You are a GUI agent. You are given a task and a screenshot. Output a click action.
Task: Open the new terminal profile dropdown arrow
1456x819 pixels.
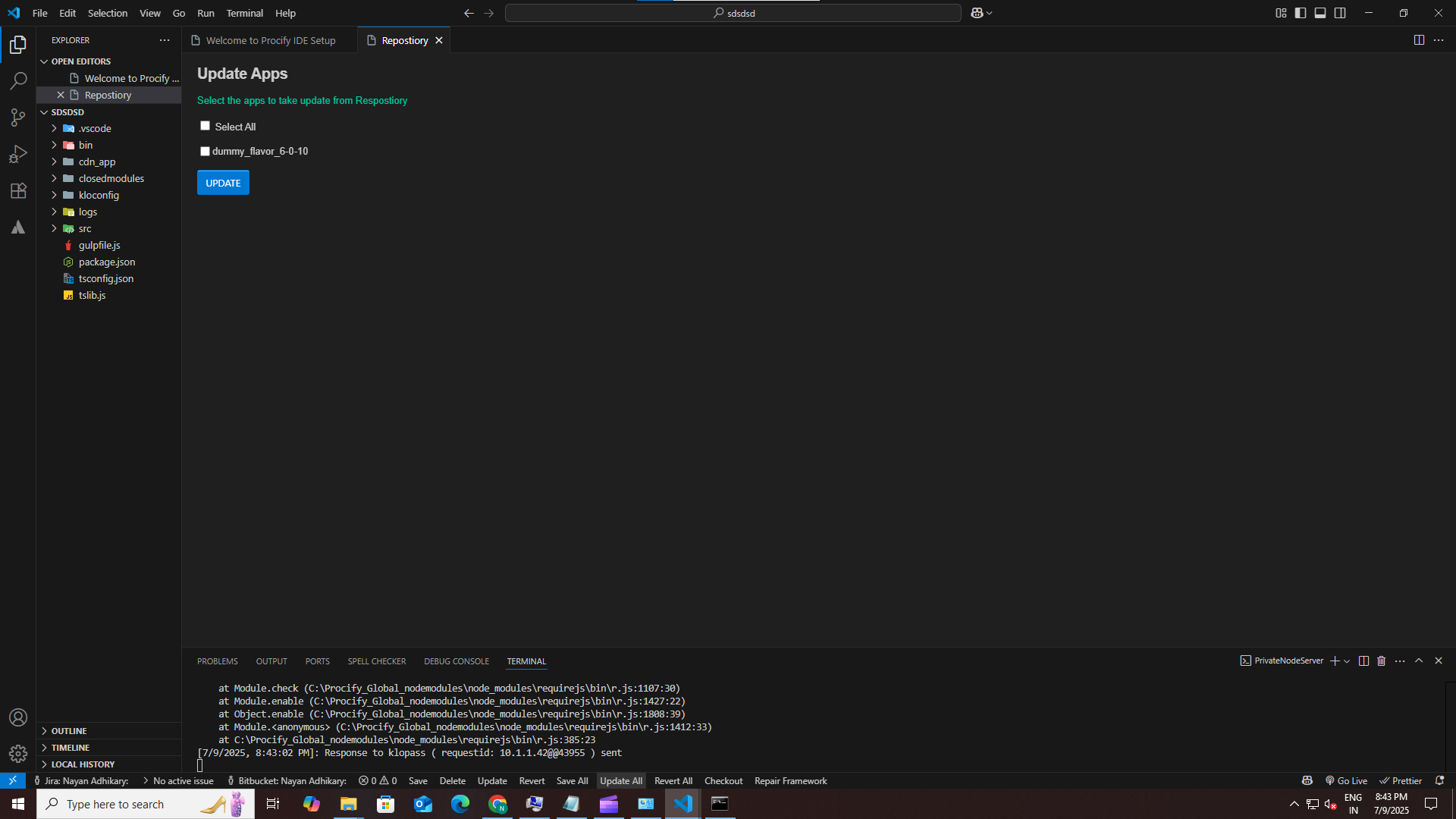pyautogui.click(x=1347, y=661)
